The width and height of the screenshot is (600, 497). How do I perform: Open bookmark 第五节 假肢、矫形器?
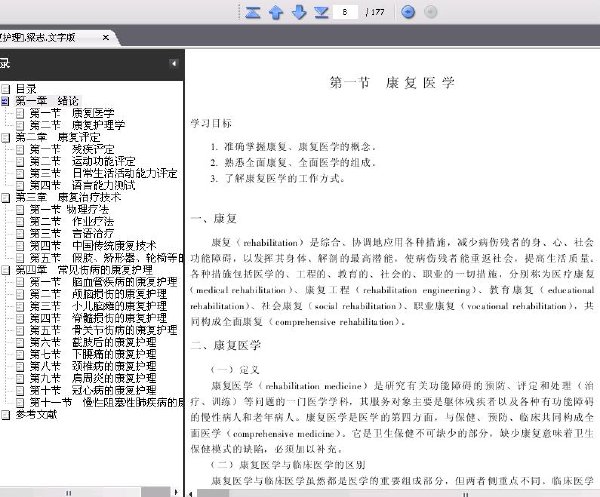106,257
